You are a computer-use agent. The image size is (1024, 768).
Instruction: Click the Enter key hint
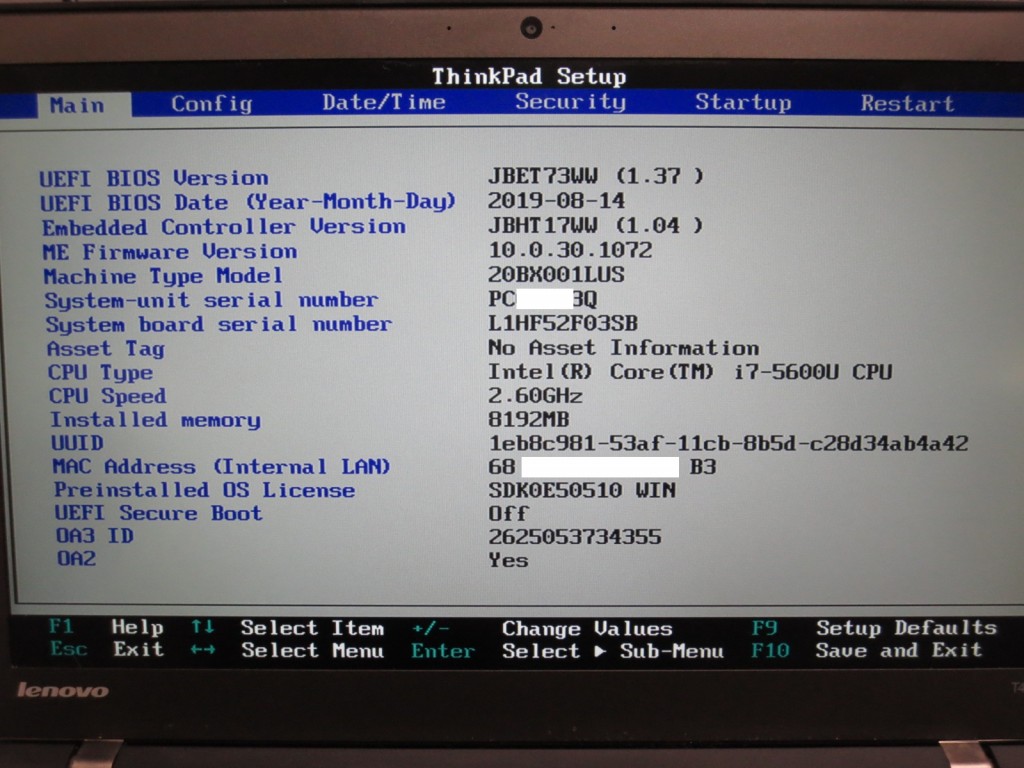443,651
